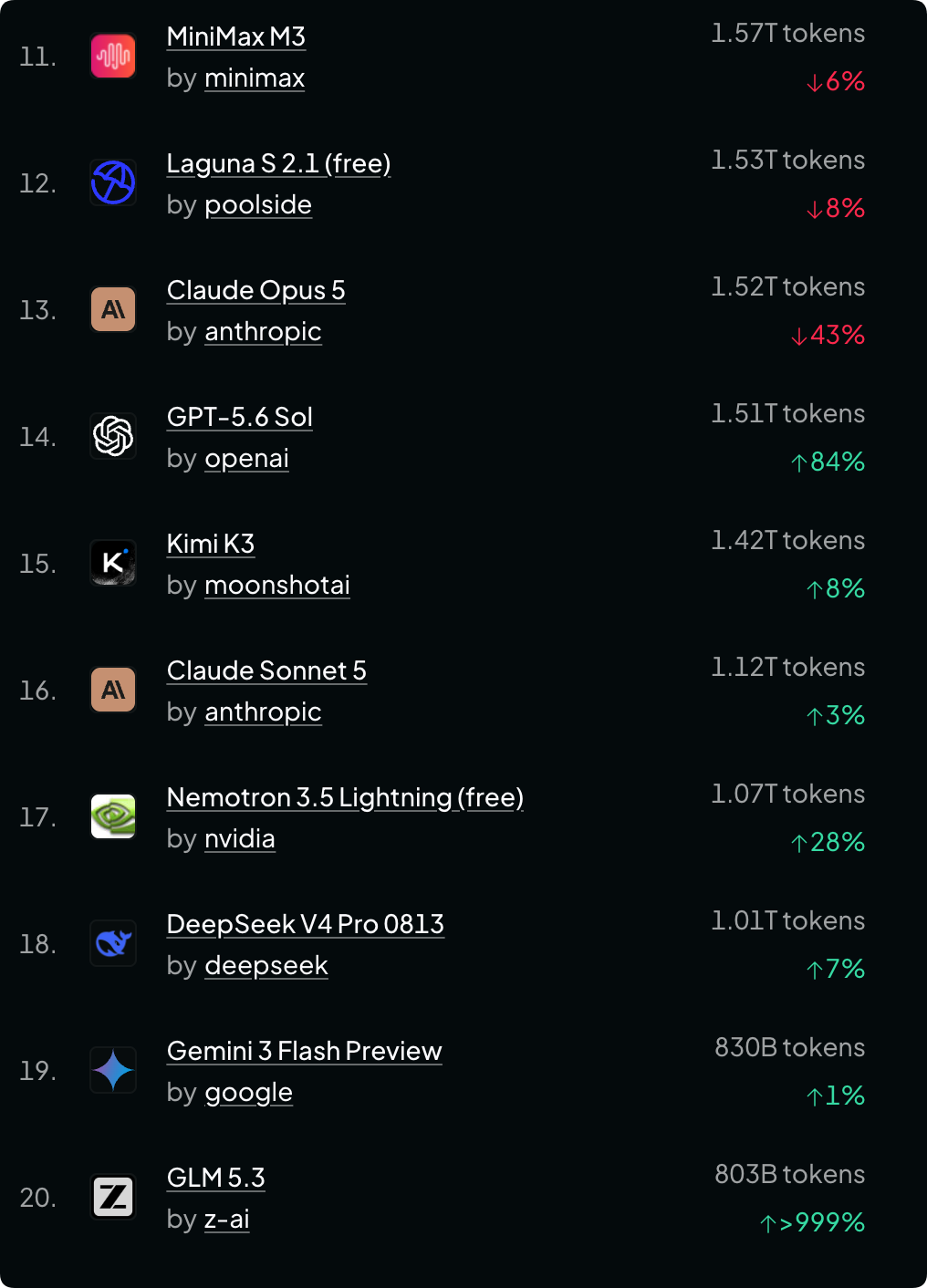927x1288 pixels.
Task: Visit the google author page link
Action: click(x=249, y=1093)
